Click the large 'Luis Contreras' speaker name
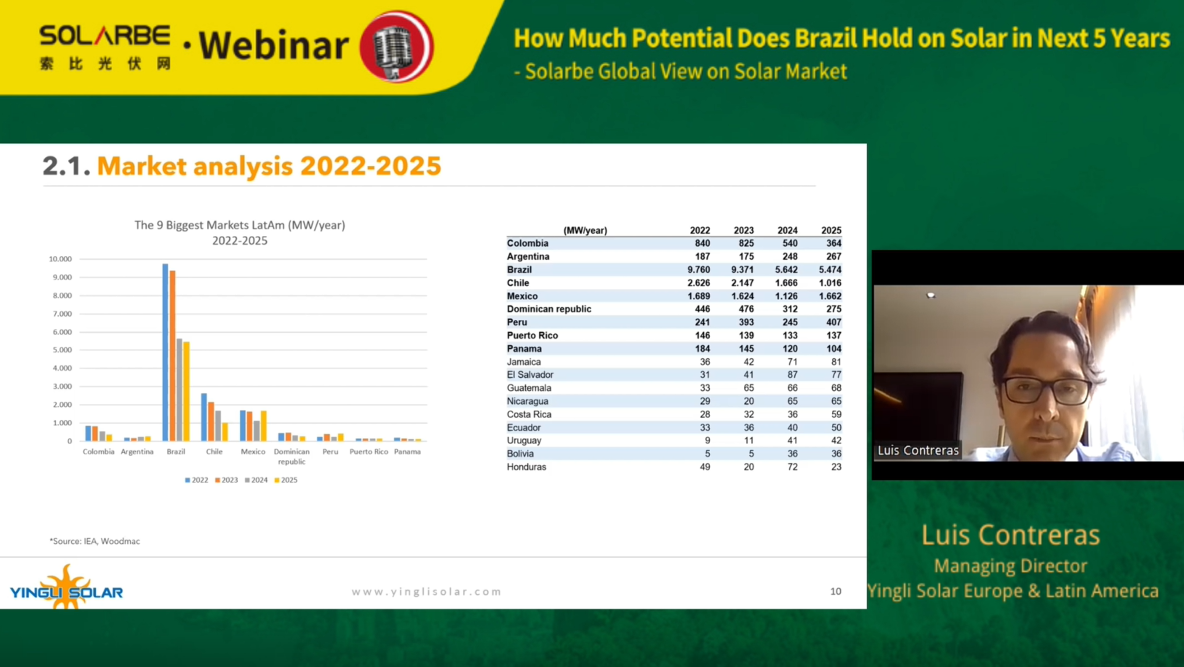 click(x=1010, y=535)
